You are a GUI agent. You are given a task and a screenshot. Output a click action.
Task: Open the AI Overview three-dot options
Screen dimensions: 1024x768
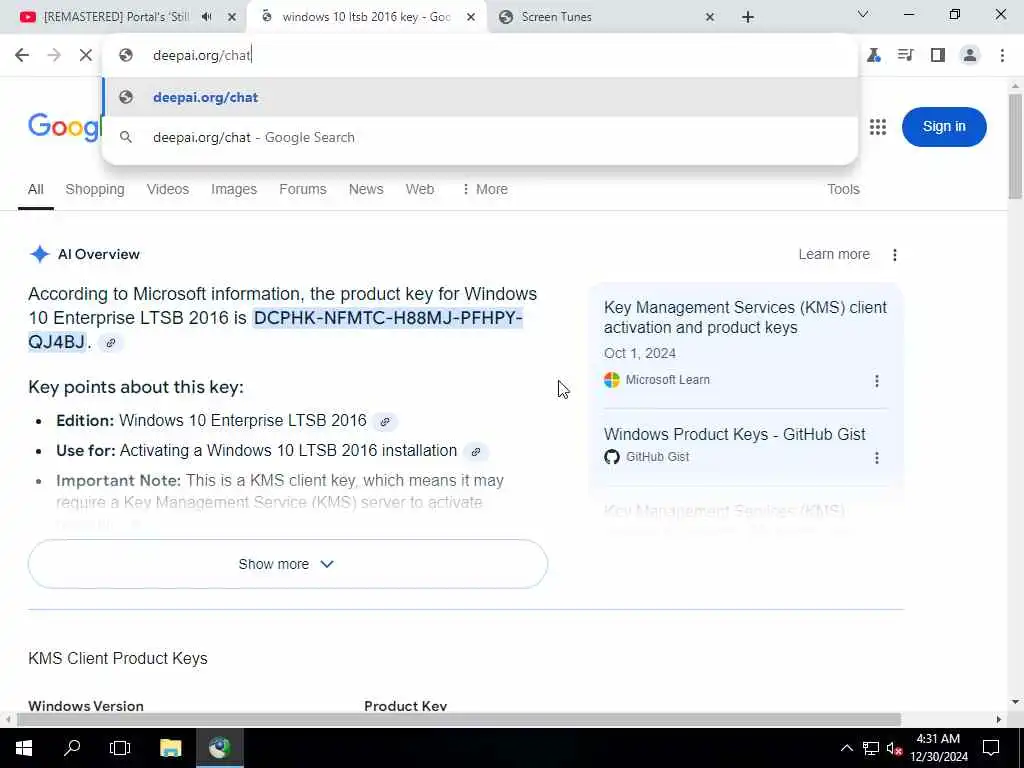point(895,255)
